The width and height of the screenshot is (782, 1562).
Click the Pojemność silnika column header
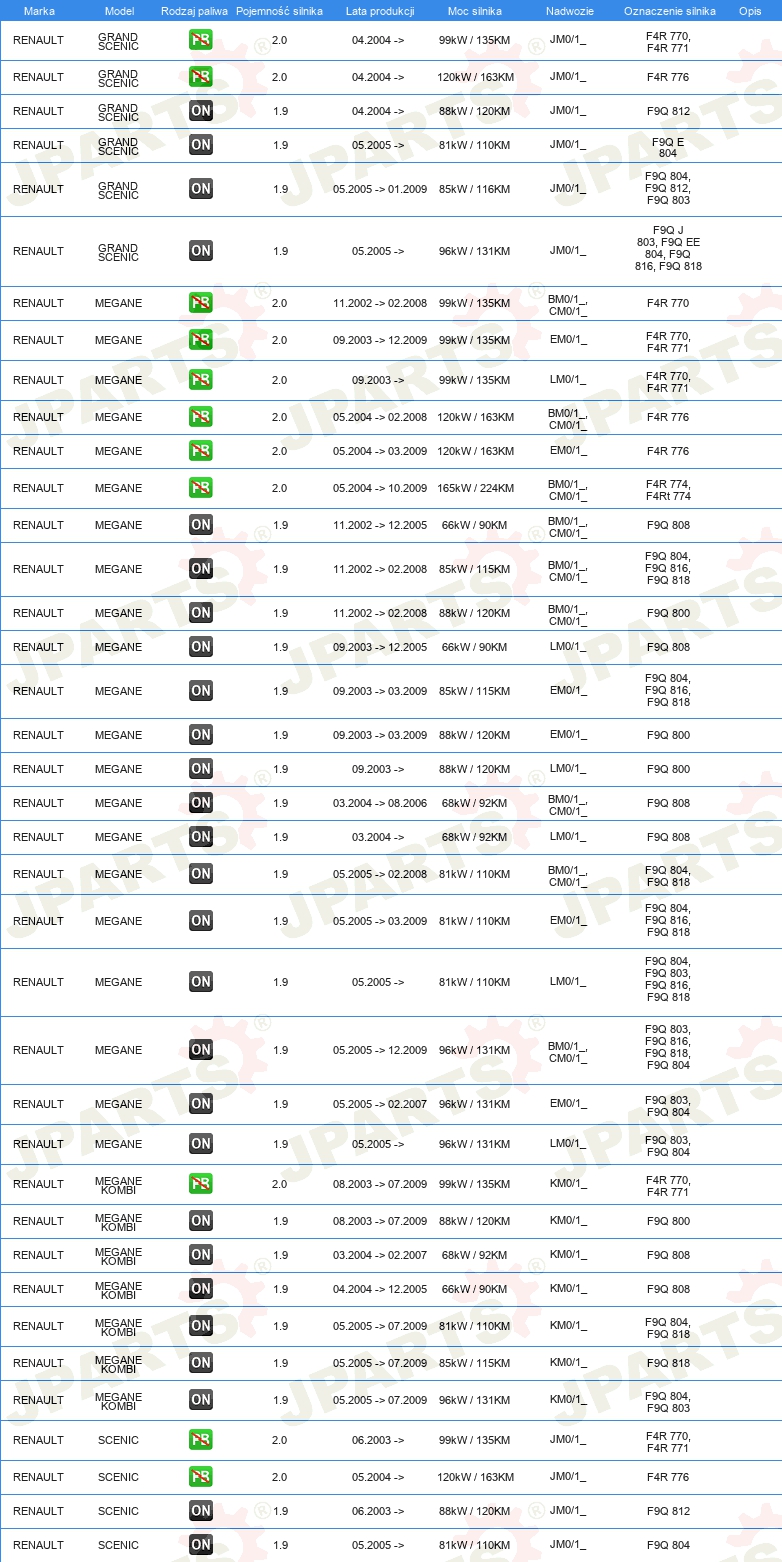279,11
